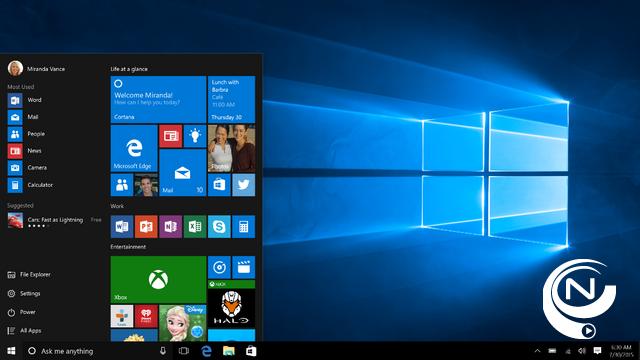The height and width of the screenshot is (360, 640).
Task: Launch the Twitter tile
Action: click(244, 185)
